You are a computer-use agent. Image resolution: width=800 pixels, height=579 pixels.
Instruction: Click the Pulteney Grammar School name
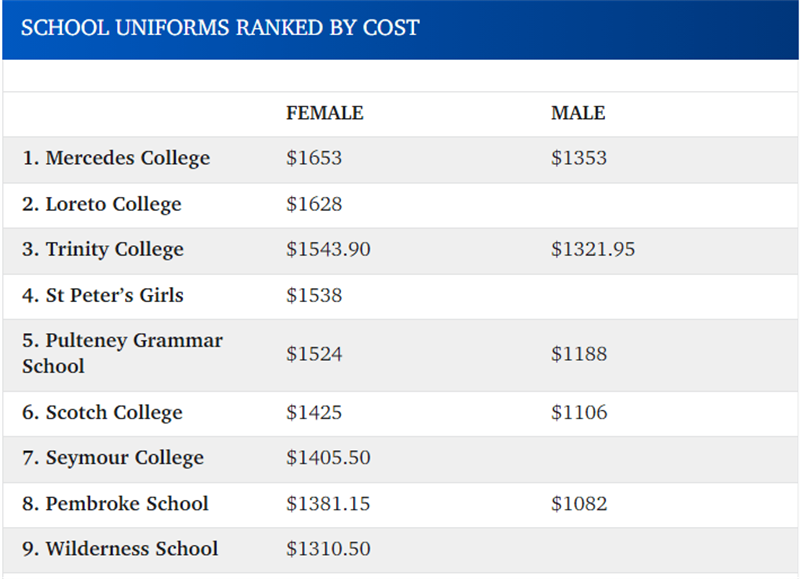click(122, 353)
